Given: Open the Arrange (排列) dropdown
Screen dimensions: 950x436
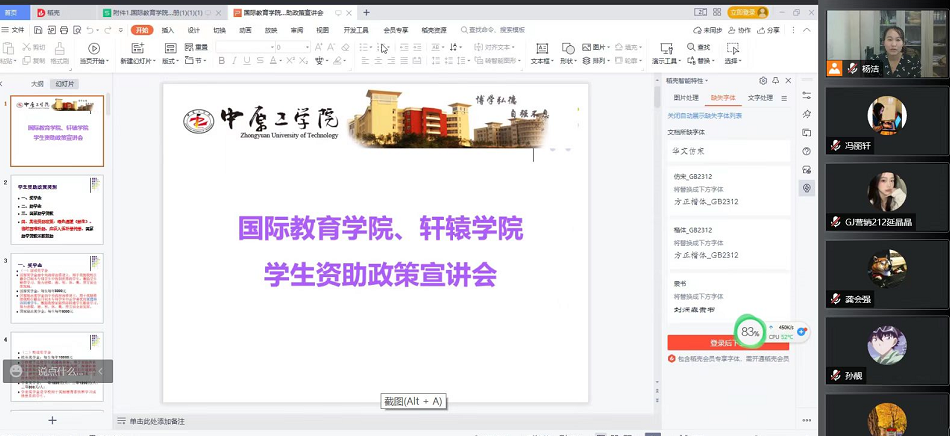Looking at the screenshot, I should pyautogui.click(x=595, y=61).
